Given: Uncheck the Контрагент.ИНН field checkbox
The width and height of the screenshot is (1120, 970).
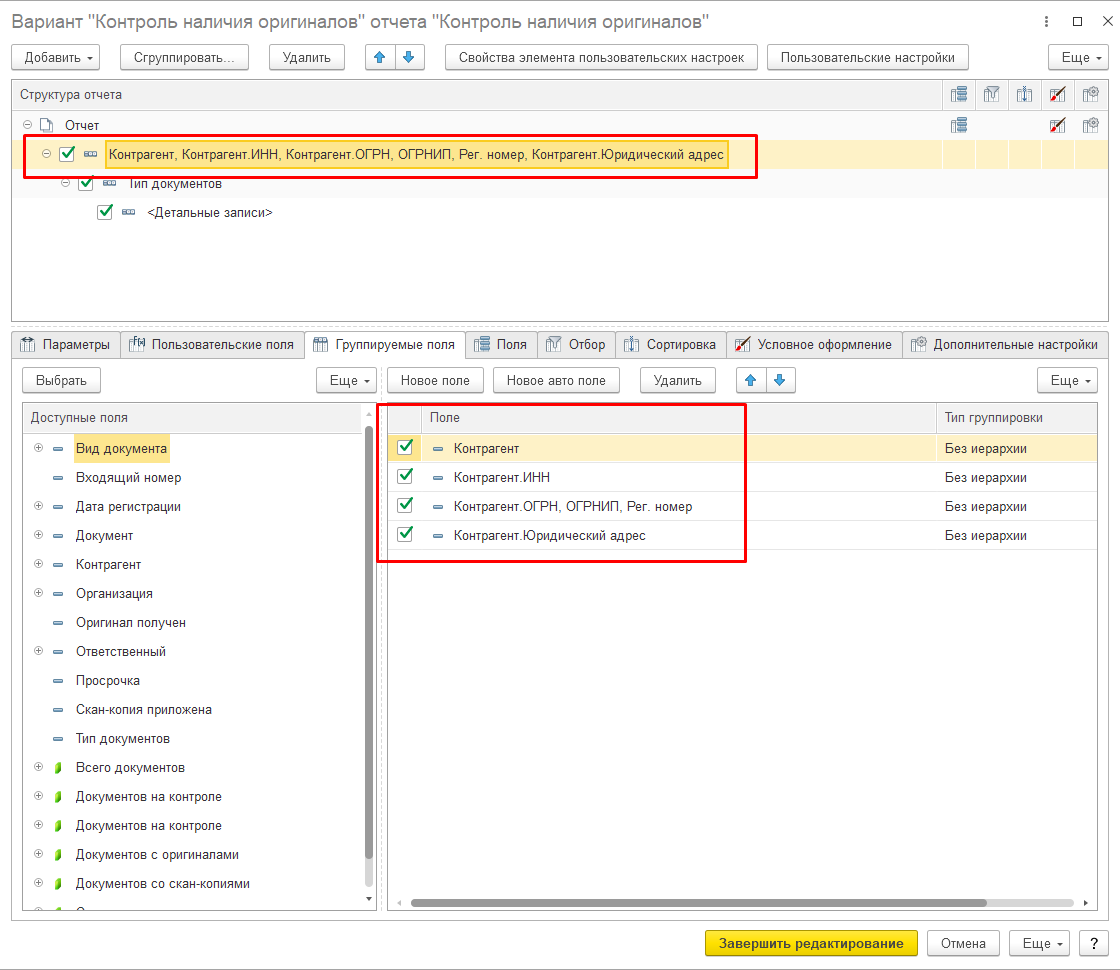Looking at the screenshot, I should 405,476.
